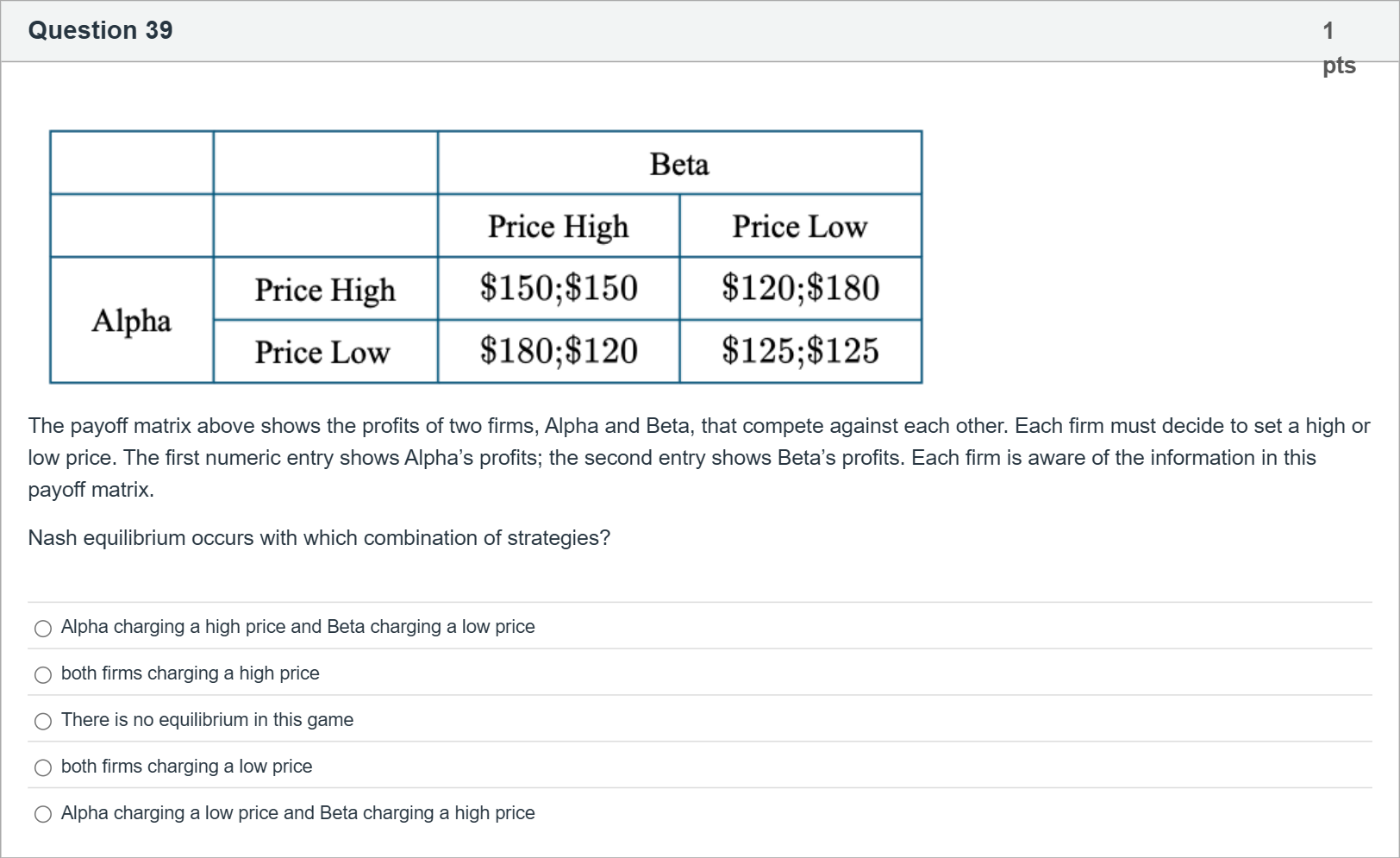Click the 'Alpha' row label cell

coord(131,320)
